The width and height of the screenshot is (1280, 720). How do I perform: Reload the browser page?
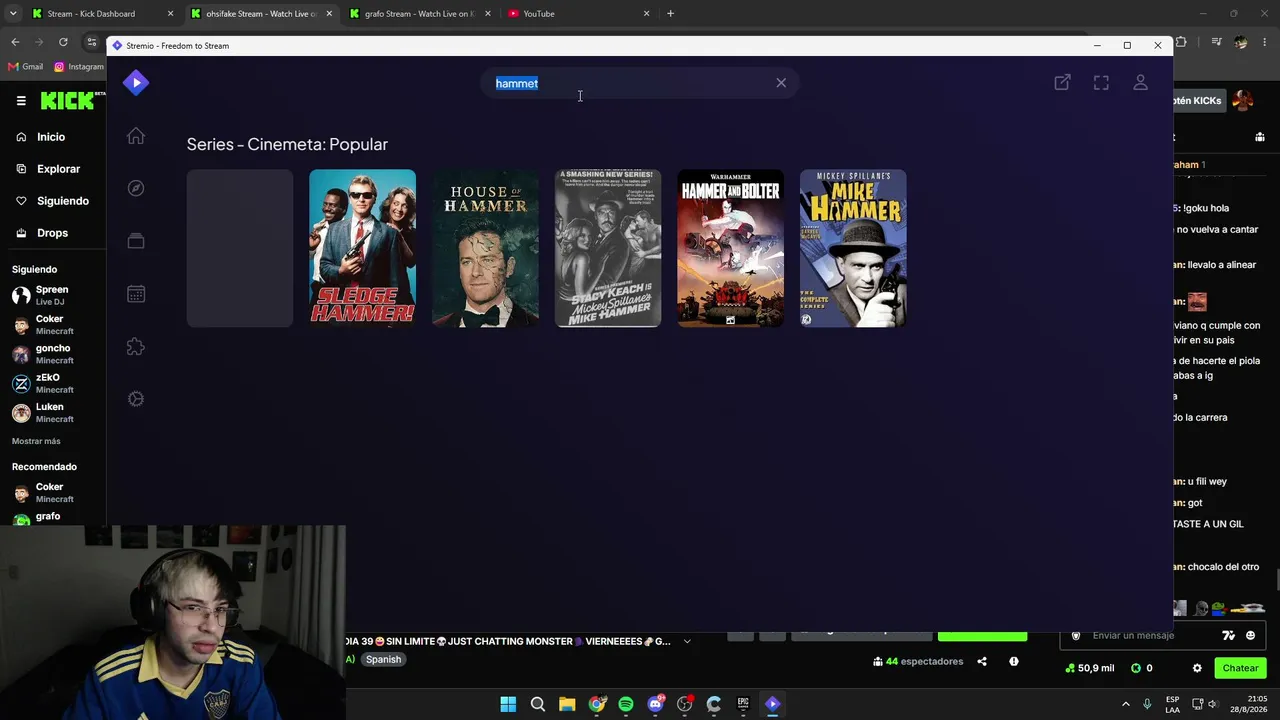(x=63, y=42)
